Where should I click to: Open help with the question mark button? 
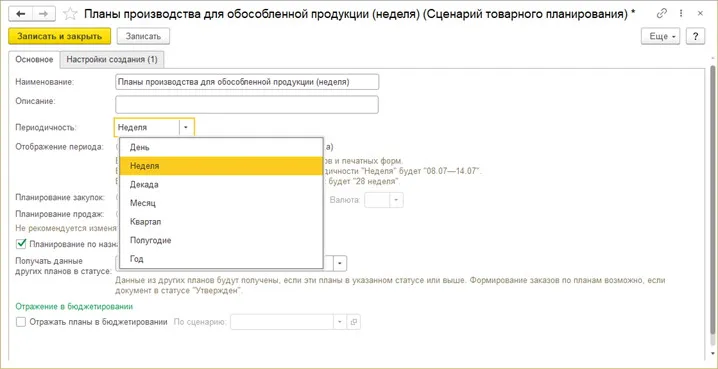695,37
